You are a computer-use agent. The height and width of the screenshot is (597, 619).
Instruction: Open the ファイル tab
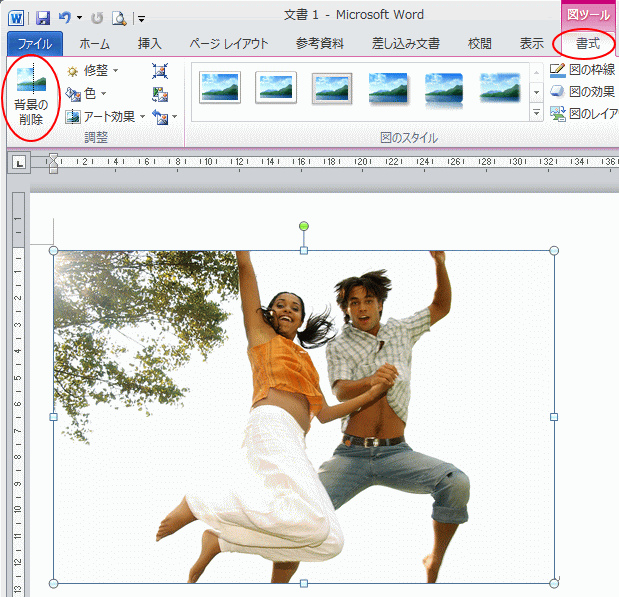click(35, 44)
